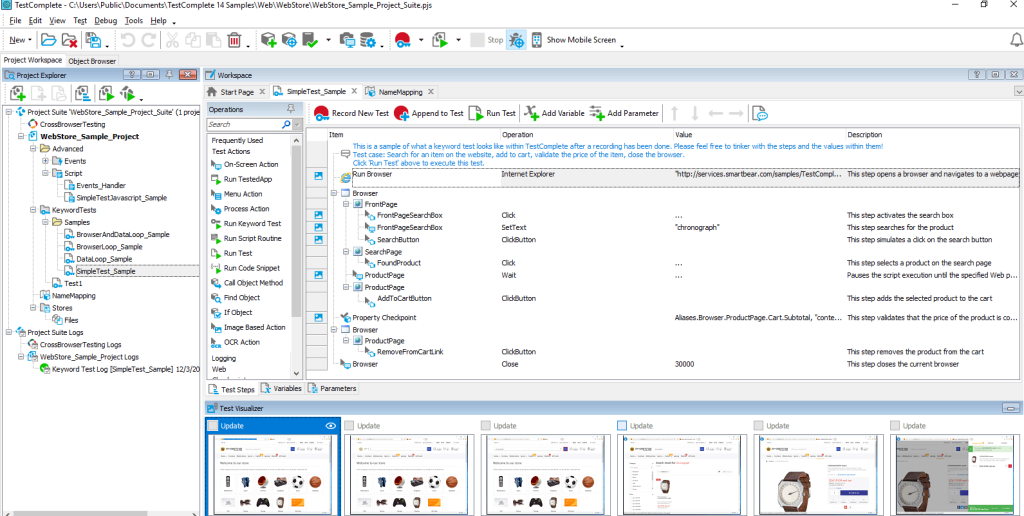Click the Add Parameter icon

597,113
